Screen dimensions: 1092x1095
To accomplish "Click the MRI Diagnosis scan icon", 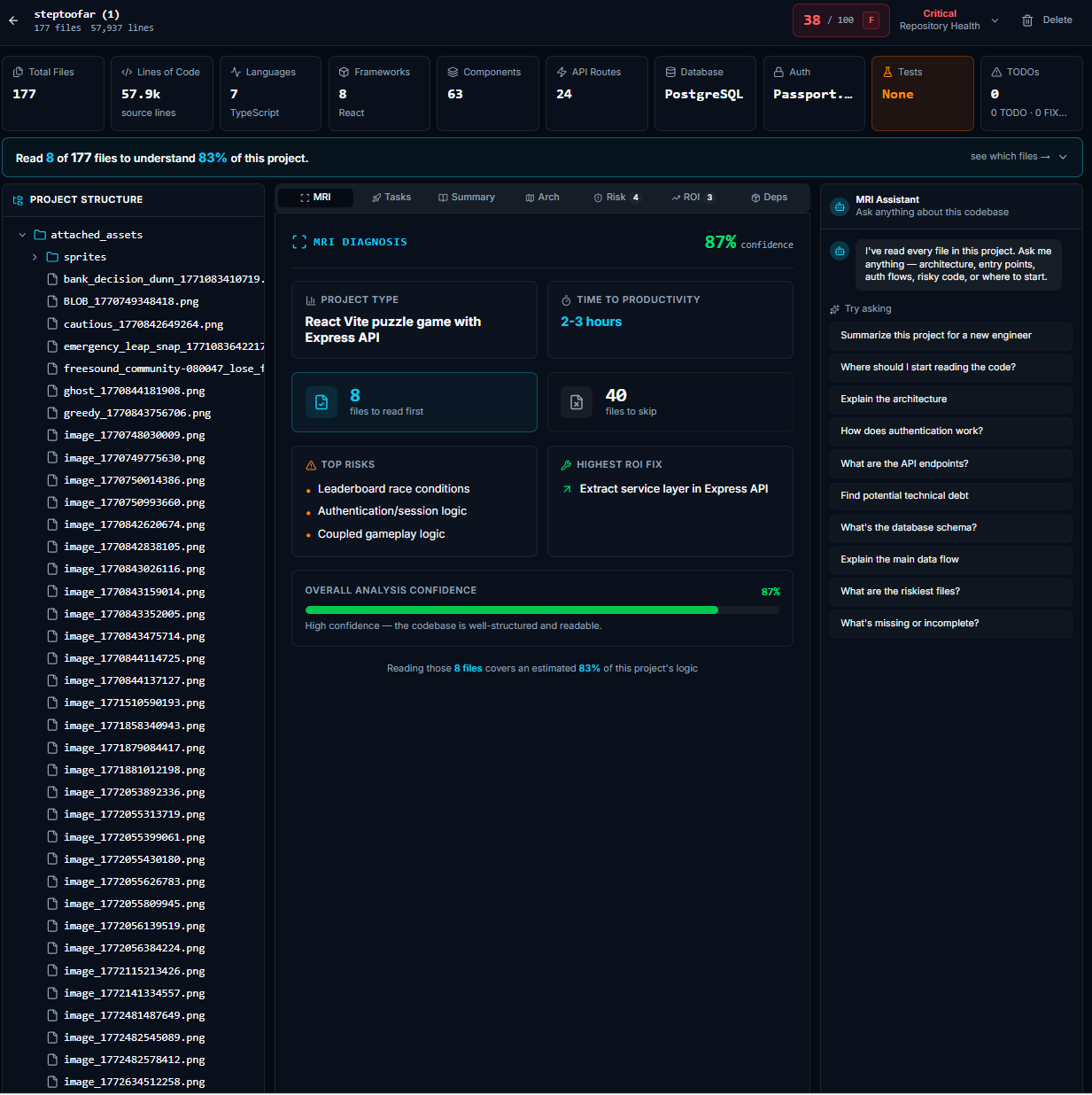I will (299, 242).
